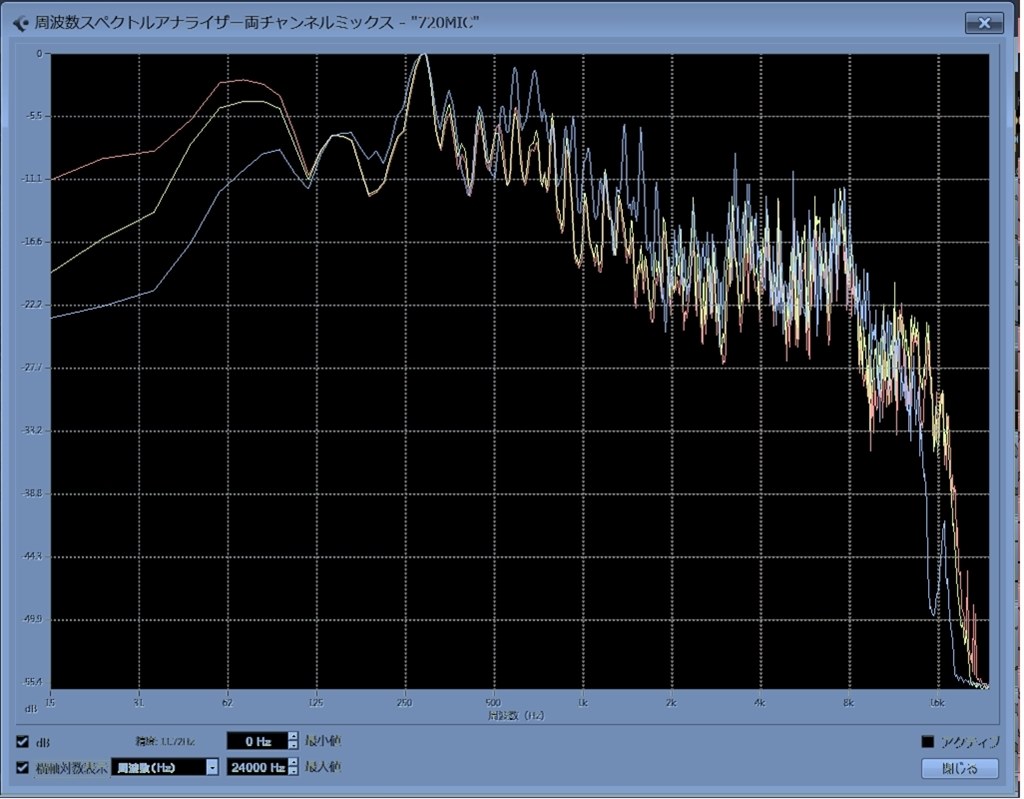Screen dimensions: 1024x799
Task: Toggle the dB checkbox
Action: [22, 742]
